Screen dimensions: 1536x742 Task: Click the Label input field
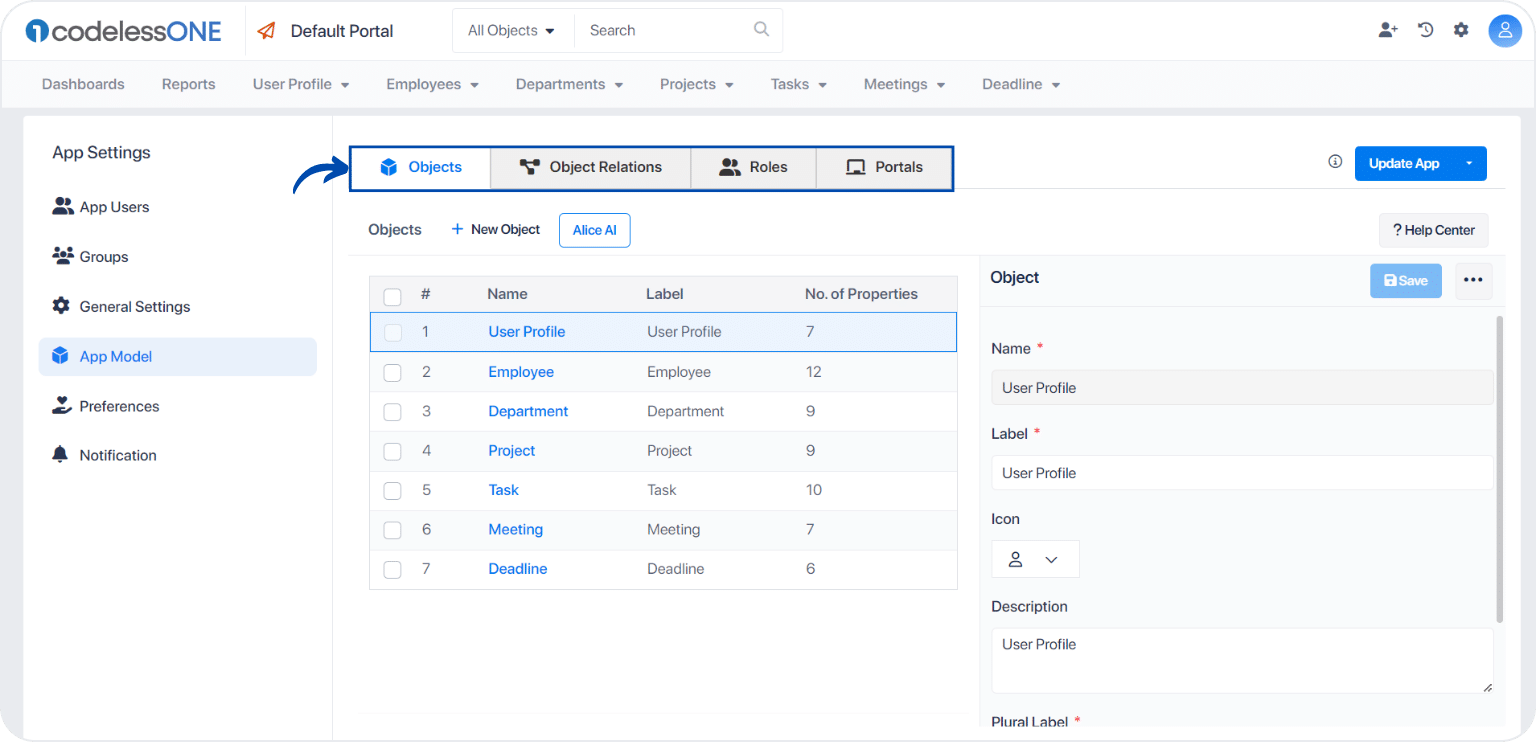click(x=1242, y=473)
